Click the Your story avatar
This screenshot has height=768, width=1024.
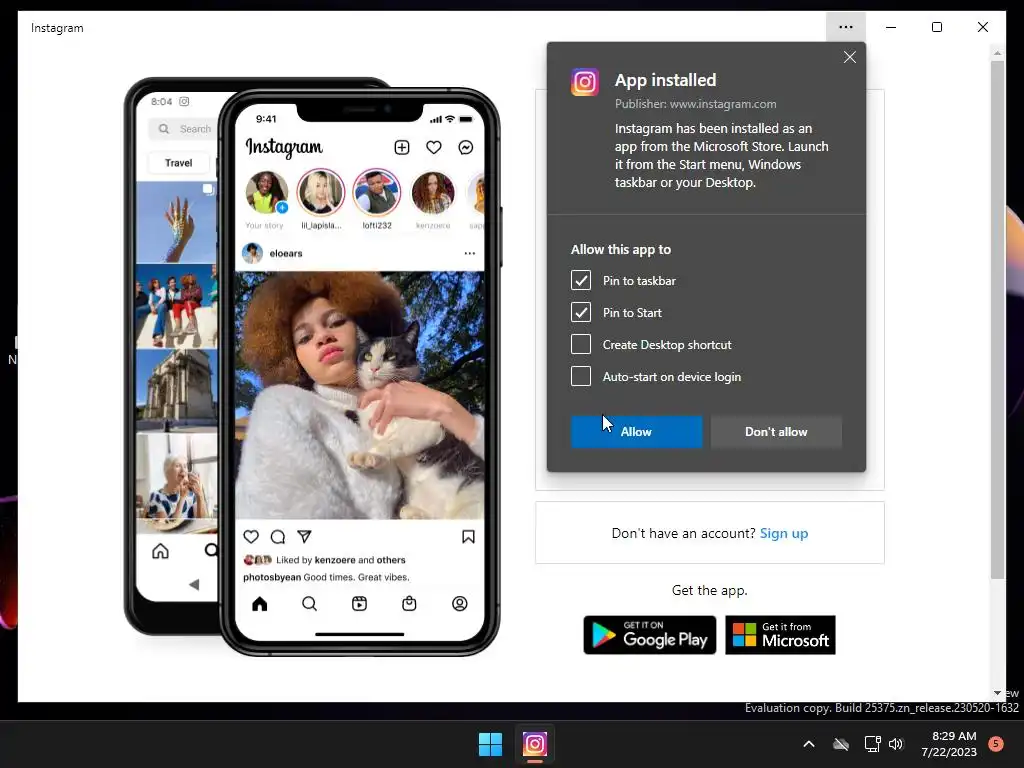(266, 193)
